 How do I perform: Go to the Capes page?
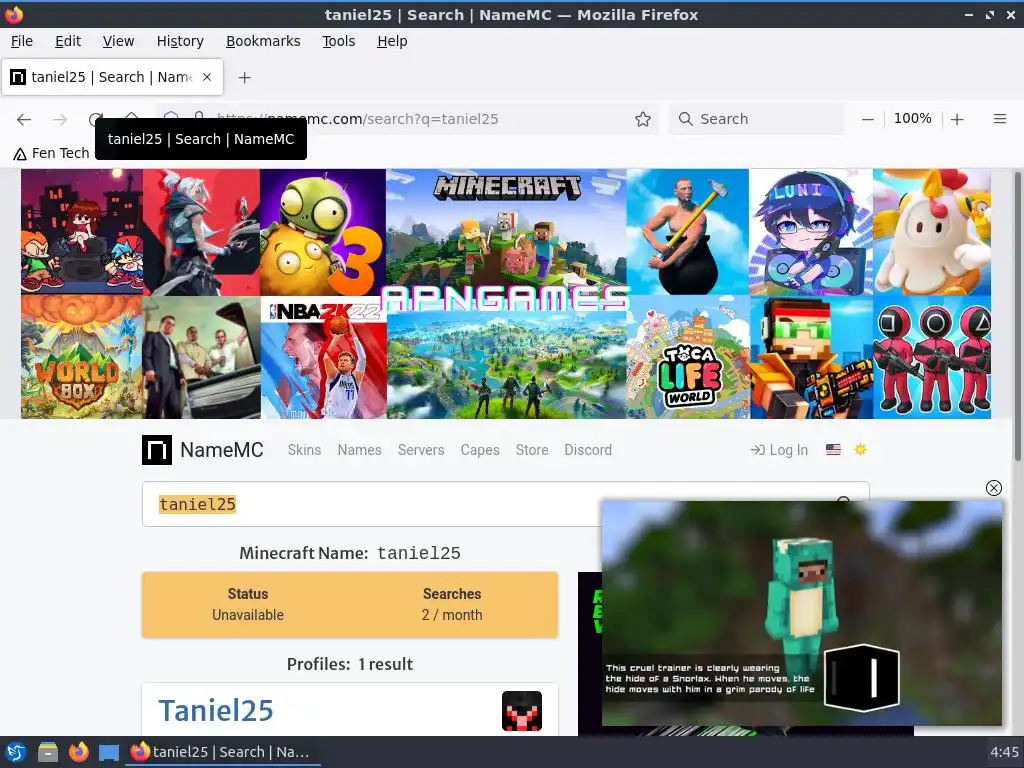click(x=480, y=450)
